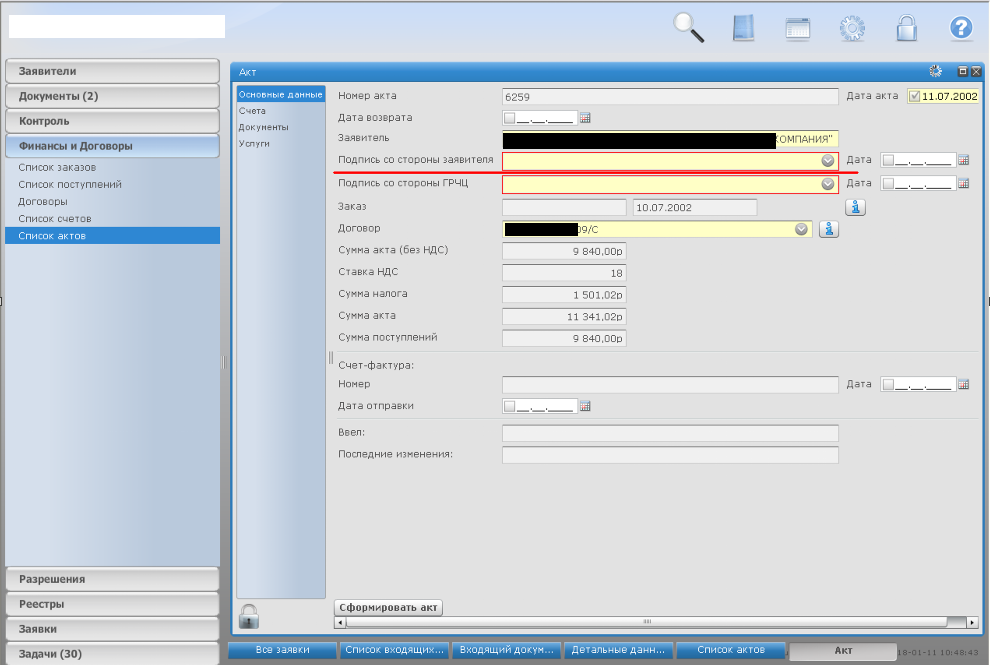Open the Подпись со стороны ГРЧЦ dropdown
990x665 pixels.
coord(828,184)
